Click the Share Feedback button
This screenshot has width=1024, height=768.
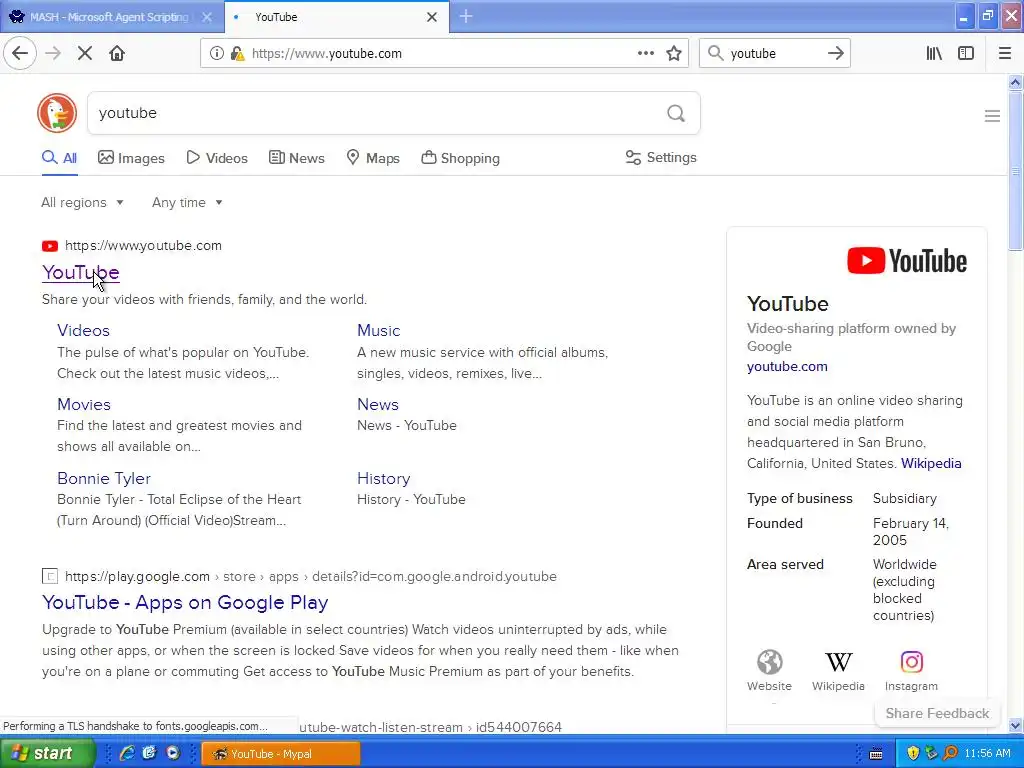(937, 713)
